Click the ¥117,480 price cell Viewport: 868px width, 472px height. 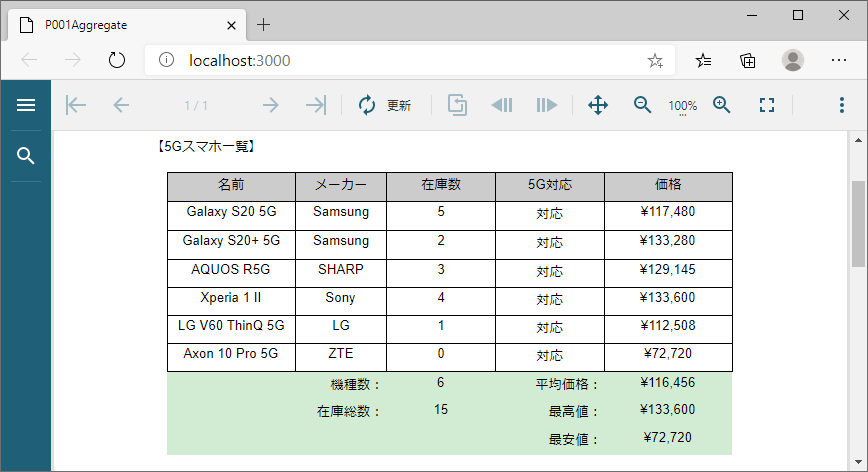click(668, 215)
